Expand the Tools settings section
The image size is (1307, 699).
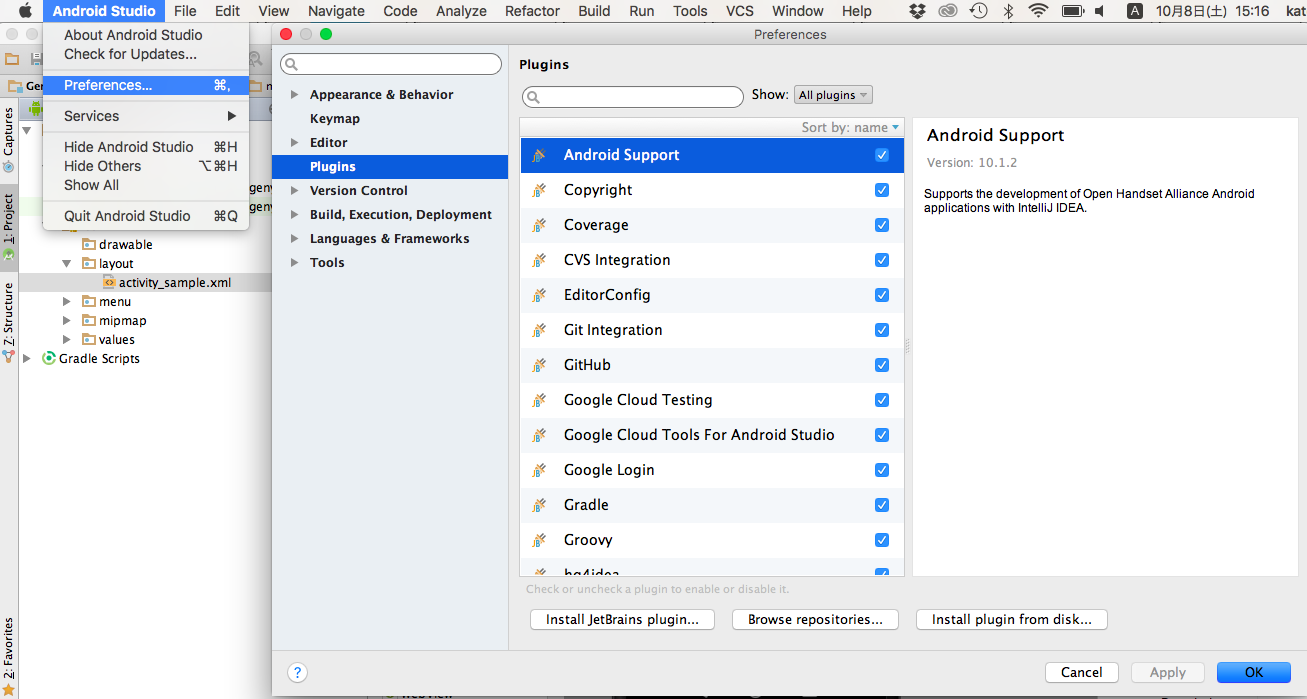[294, 263]
